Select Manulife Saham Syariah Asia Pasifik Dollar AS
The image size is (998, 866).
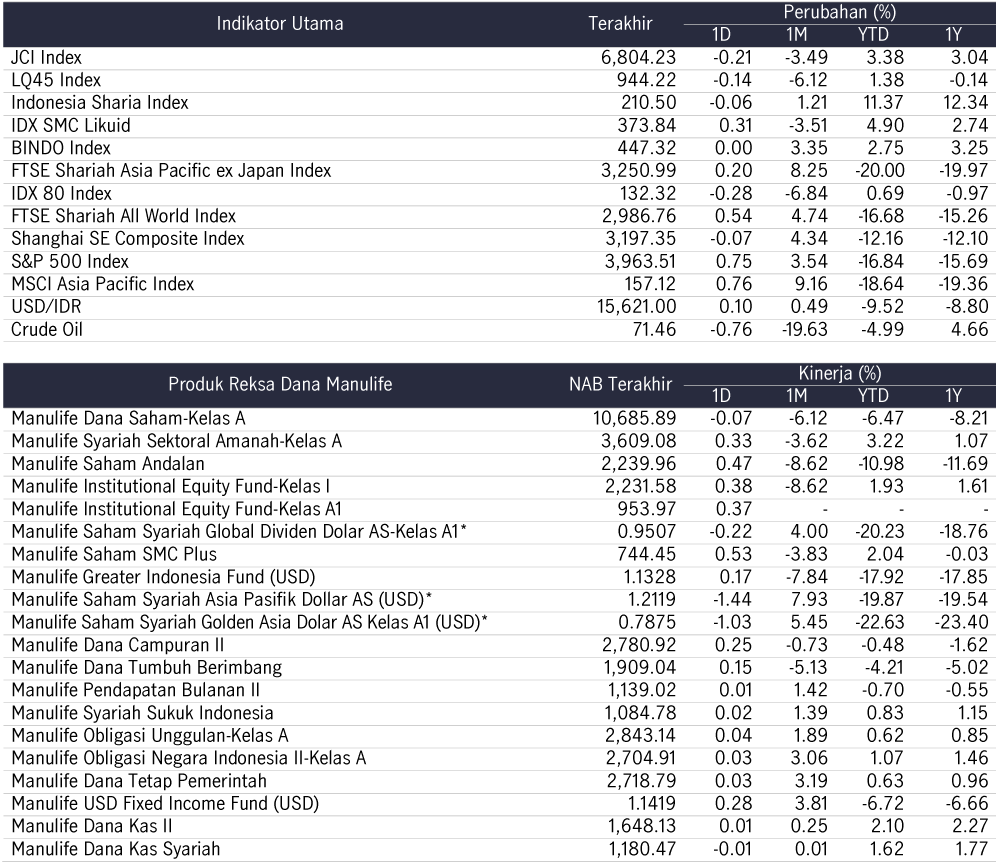222,599
